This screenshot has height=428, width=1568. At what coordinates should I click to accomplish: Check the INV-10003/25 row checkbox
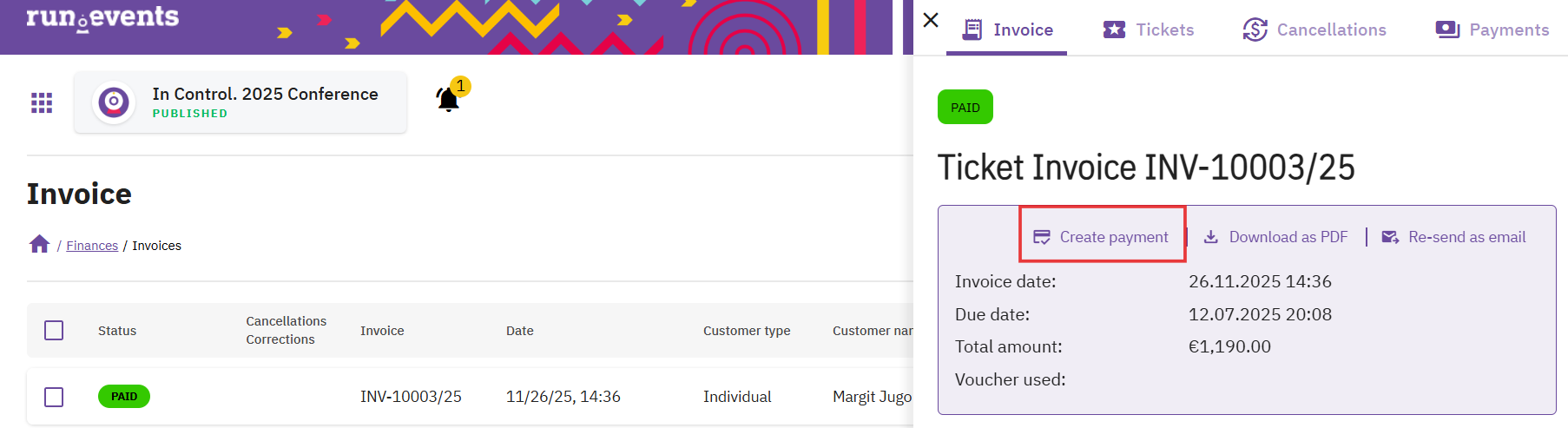click(54, 397)
